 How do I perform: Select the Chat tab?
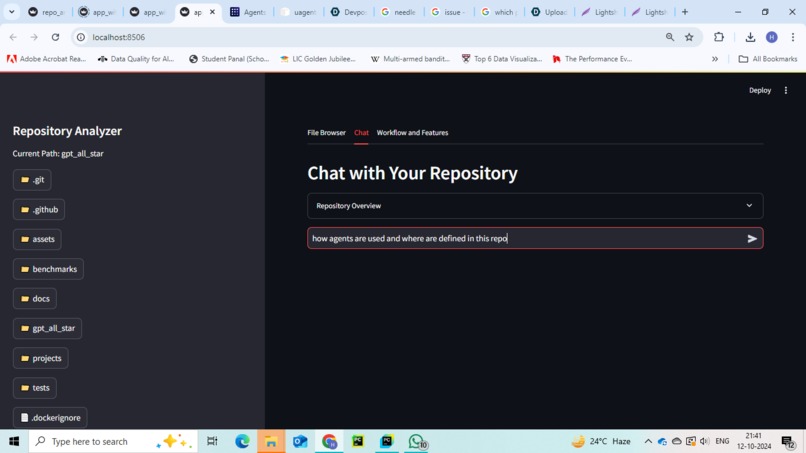361,133
